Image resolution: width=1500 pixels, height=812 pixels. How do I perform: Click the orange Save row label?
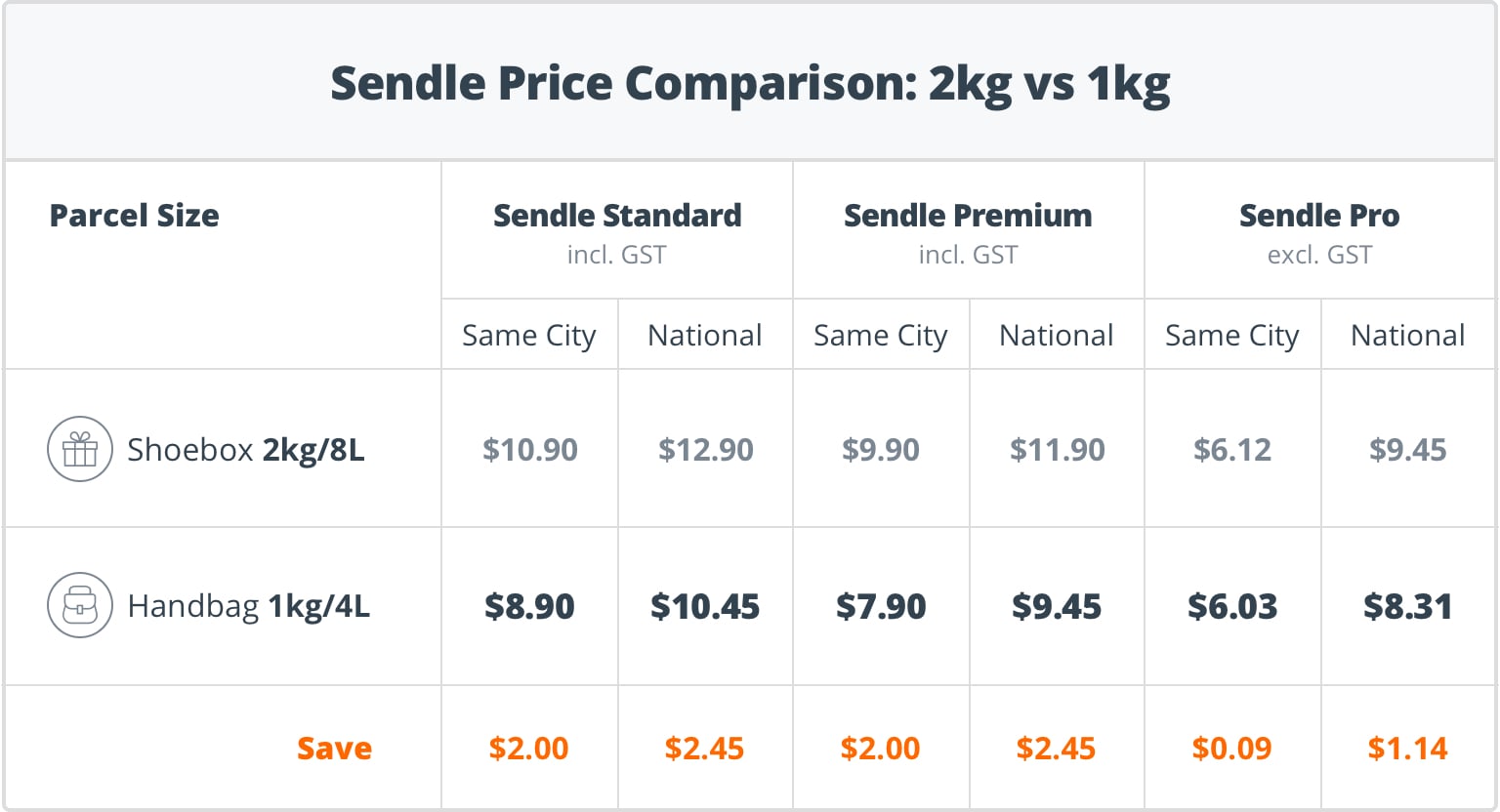(335, 749)
